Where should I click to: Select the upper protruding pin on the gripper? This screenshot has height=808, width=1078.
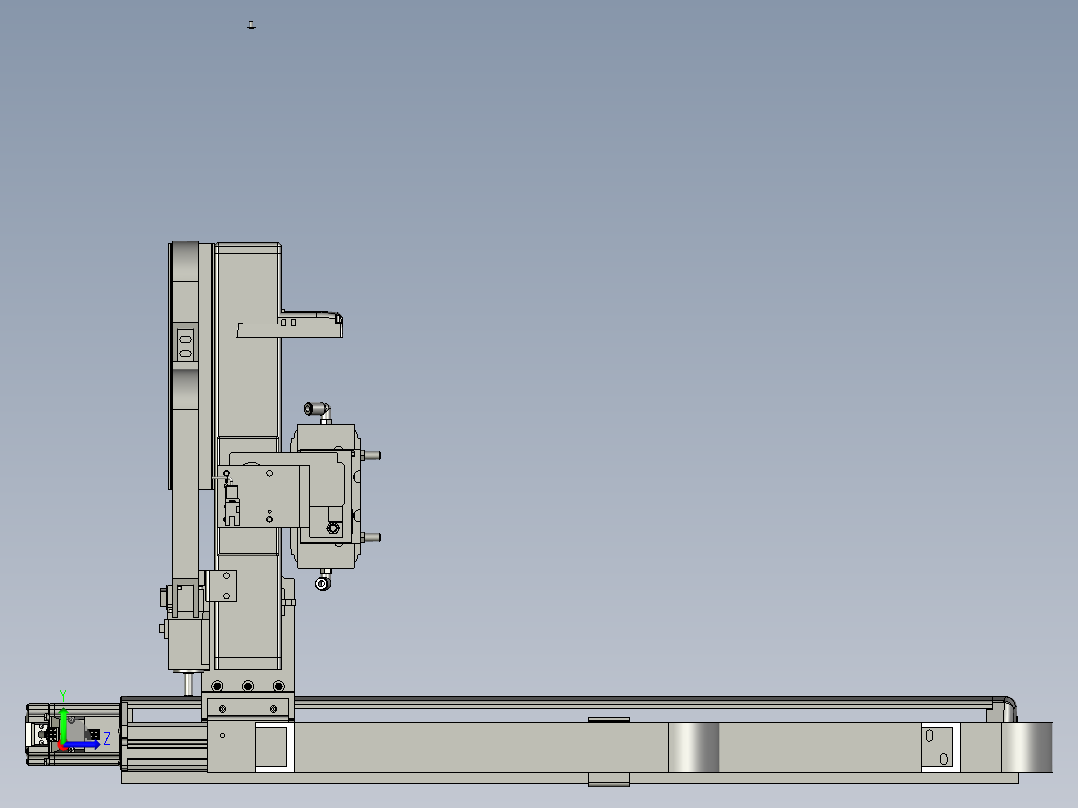click(x=371, y=455)
